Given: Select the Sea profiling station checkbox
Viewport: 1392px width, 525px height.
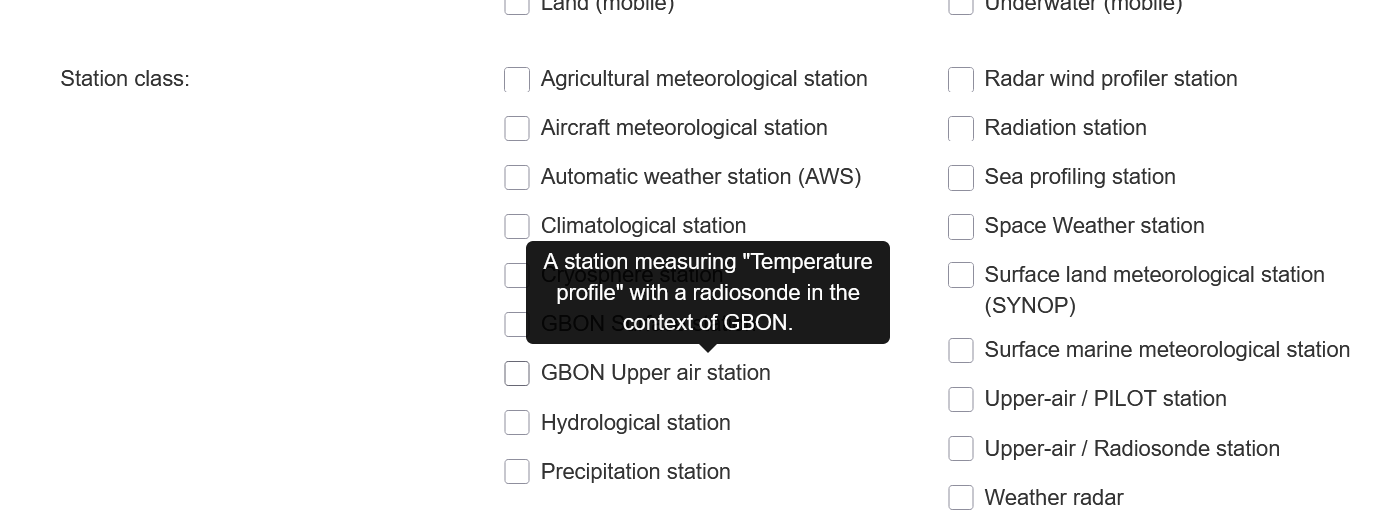Looking at the screenshot, I should point(961,177).
